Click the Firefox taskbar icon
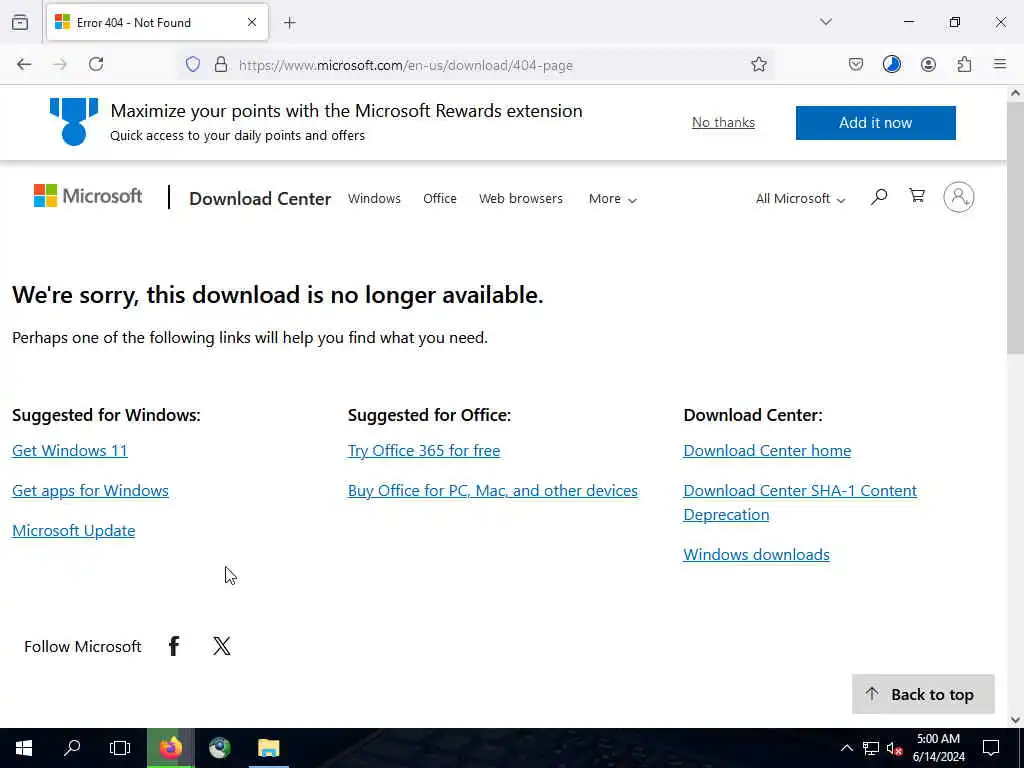 (170, 747)
